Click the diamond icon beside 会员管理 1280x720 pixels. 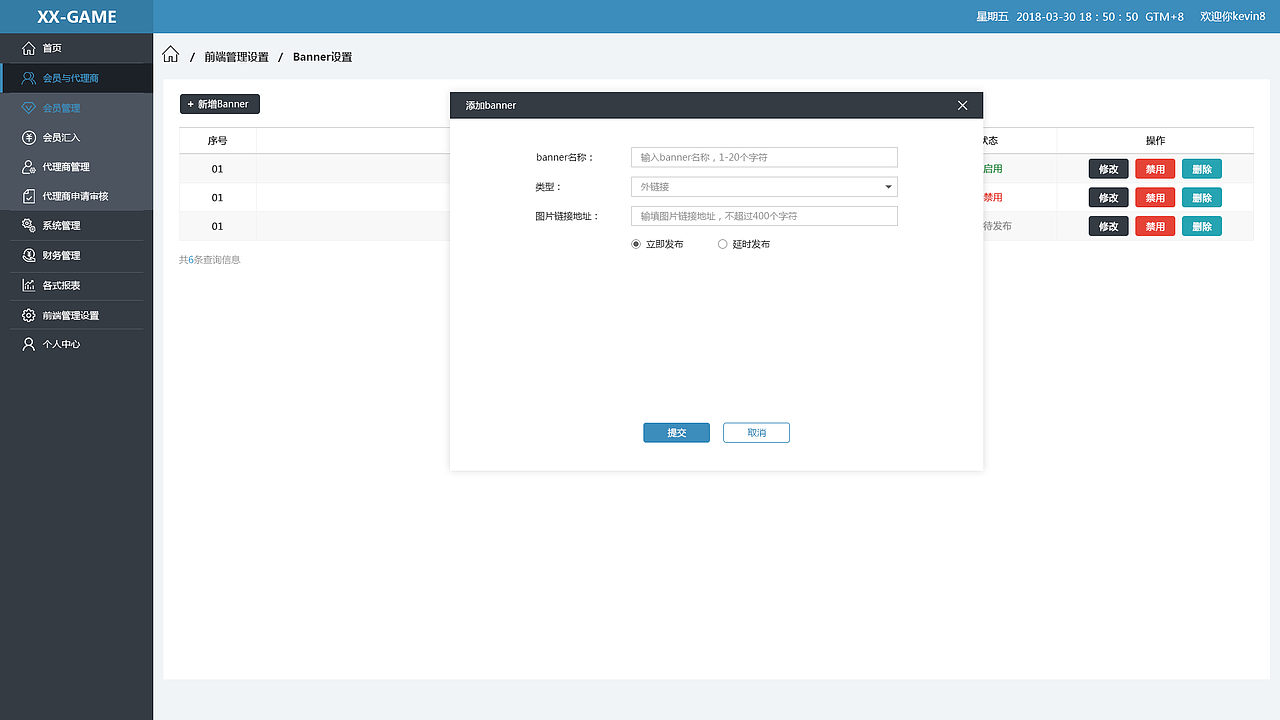(x=28, y=108)
